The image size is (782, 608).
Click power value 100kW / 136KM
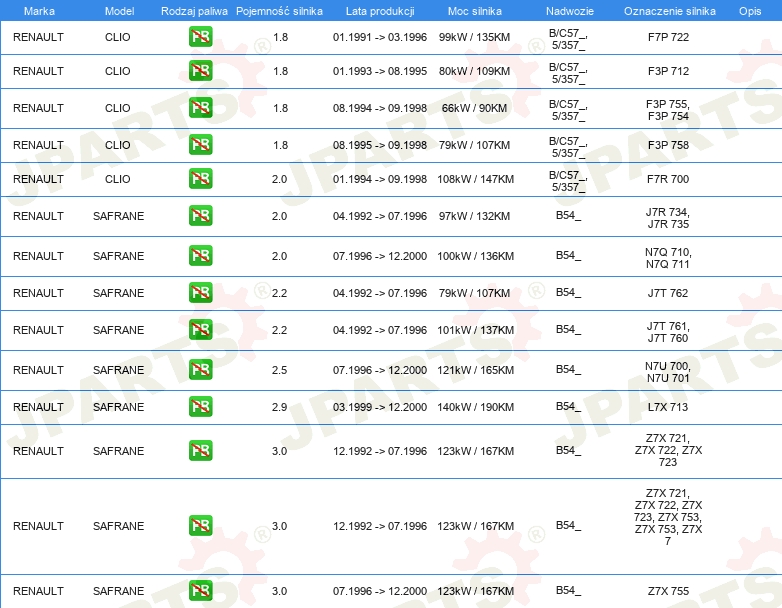pyautogui.click(x=475, y=256)
